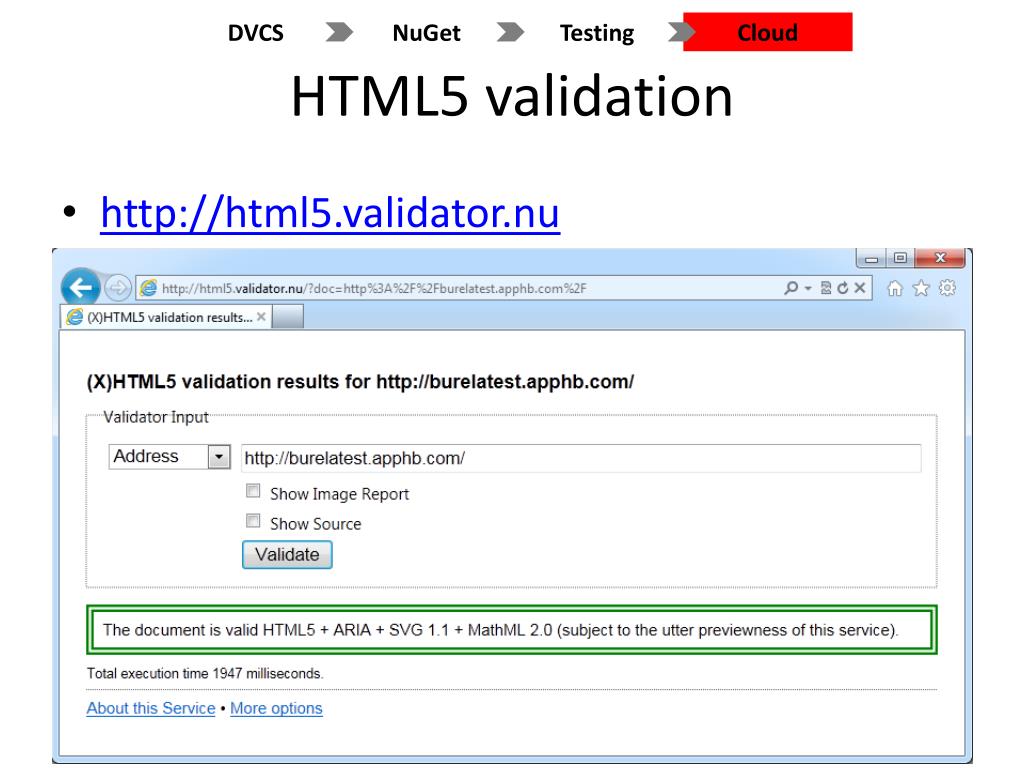Follow the http://html5.validator.nu slide link
Screen dimensions: 1024x768
[x=330, y=214]
